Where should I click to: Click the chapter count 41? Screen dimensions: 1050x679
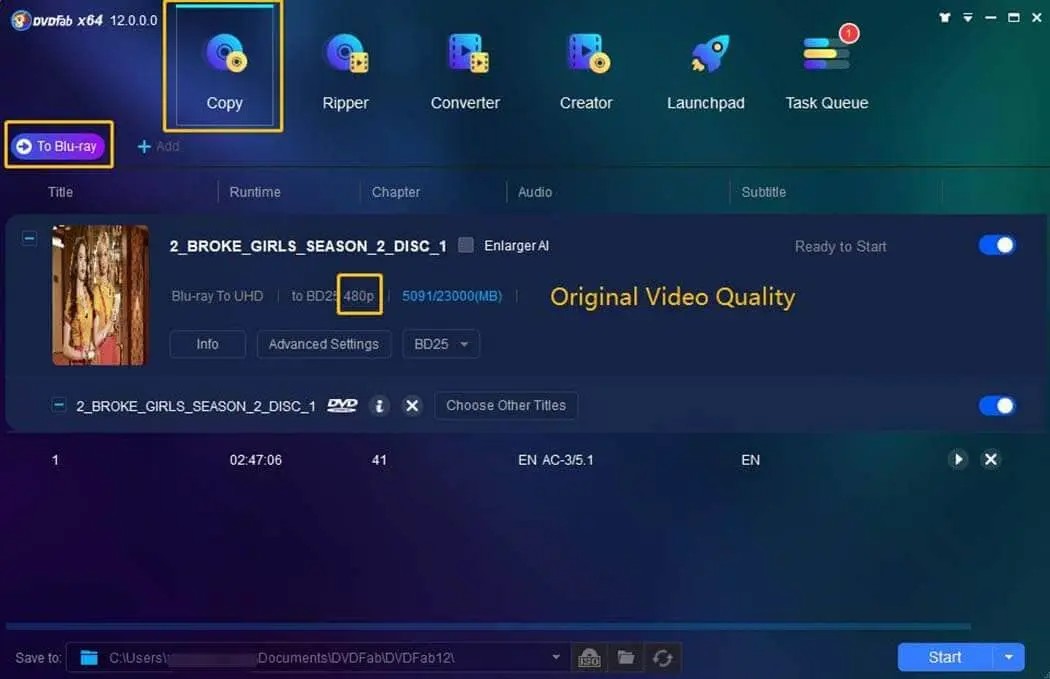tap(379, 460)
